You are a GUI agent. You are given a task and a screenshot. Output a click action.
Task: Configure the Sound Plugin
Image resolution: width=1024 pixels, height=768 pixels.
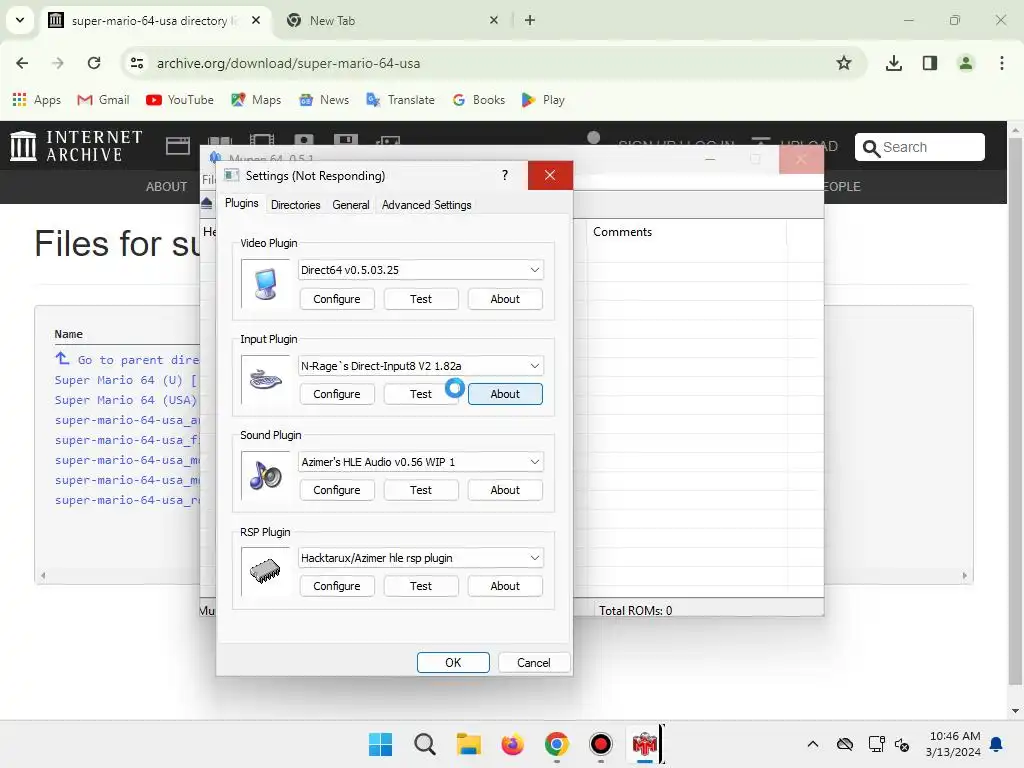pyautogui.click(x=336, y=490)
